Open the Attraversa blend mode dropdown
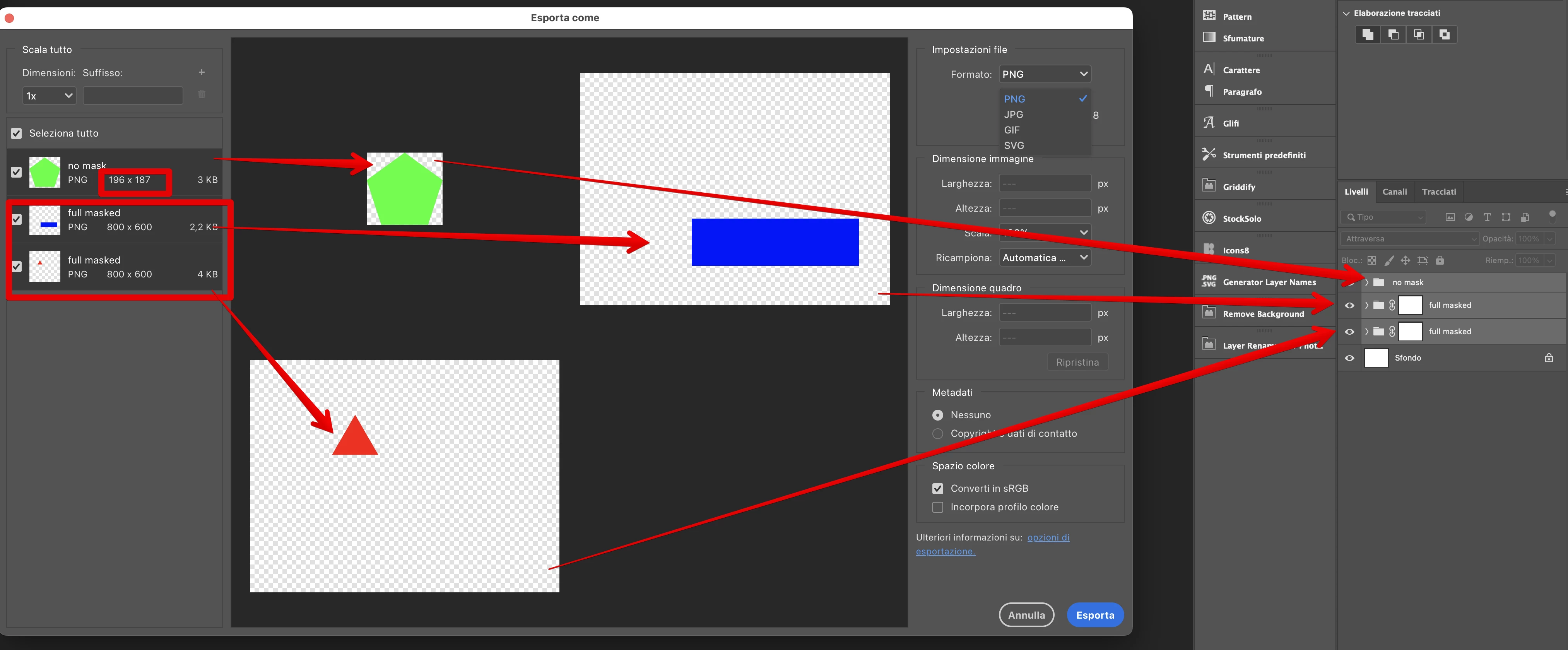 pos(1409,239)
